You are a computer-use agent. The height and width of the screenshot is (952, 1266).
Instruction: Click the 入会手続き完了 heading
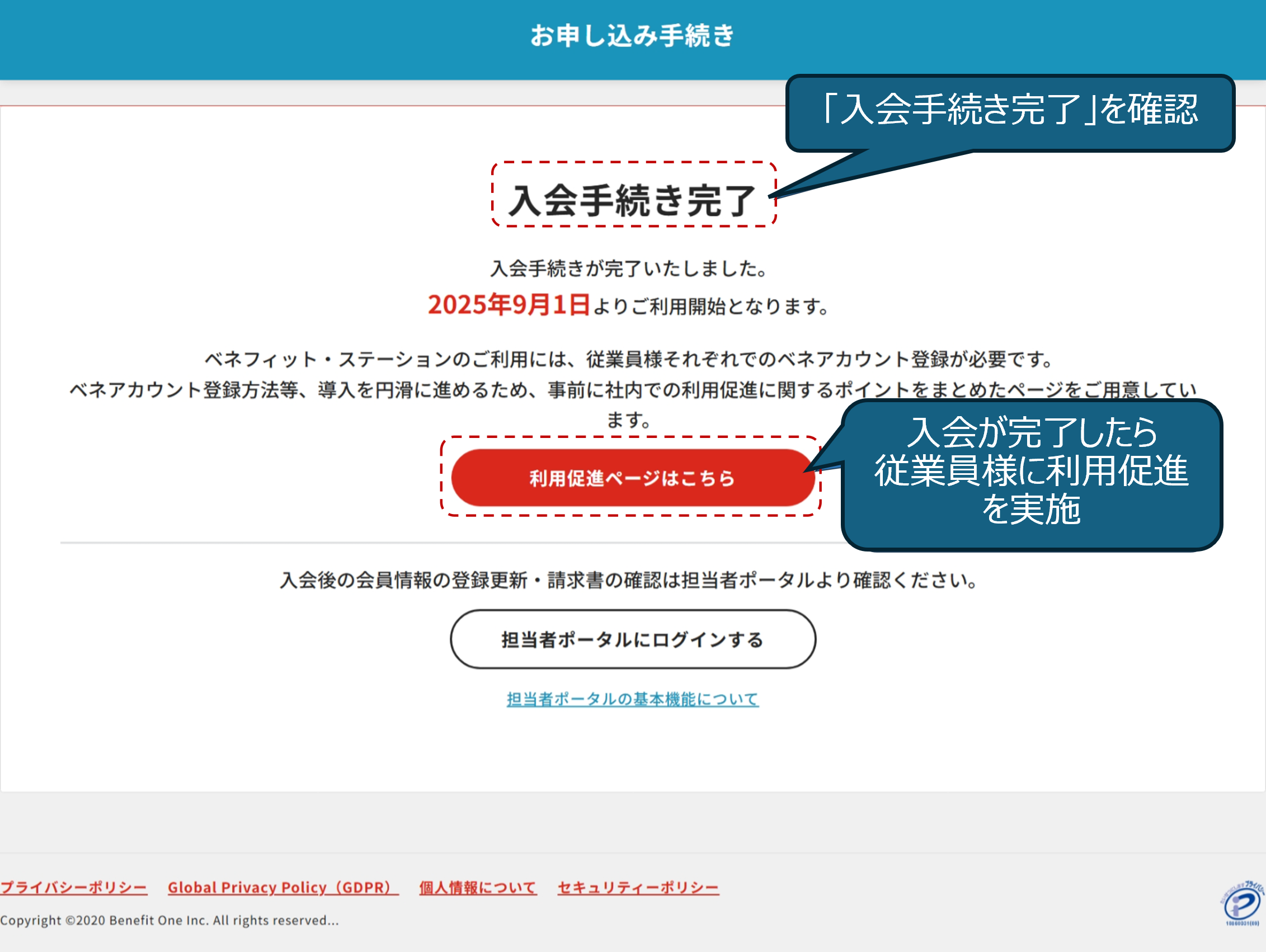click(632, 200)
